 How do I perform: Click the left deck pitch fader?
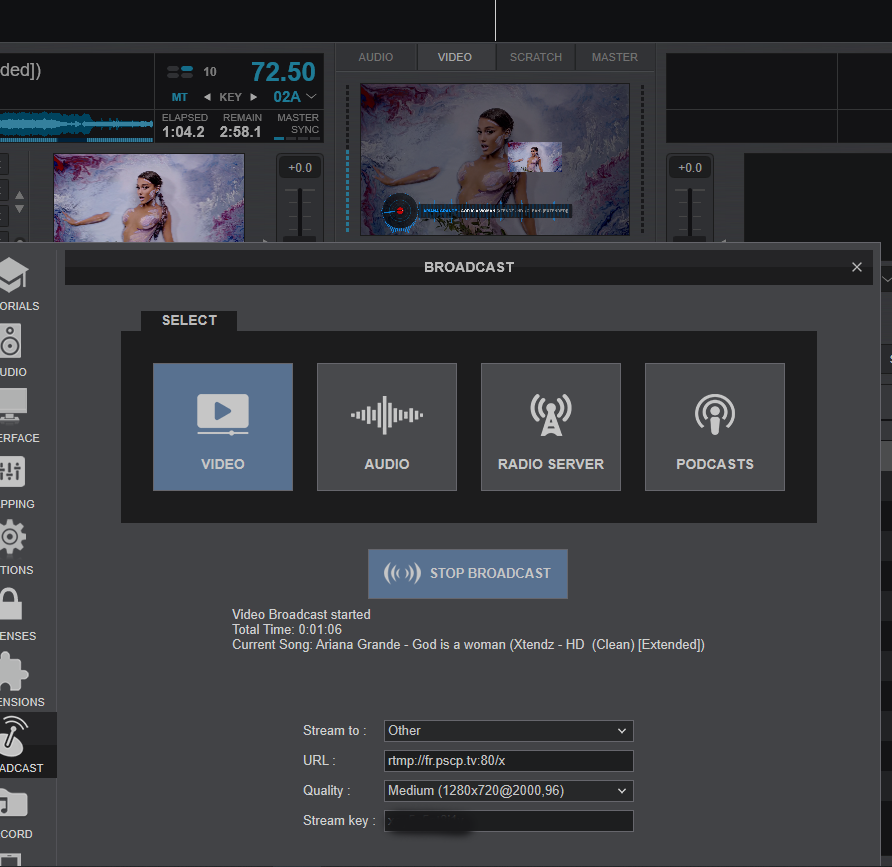[299, 213]
